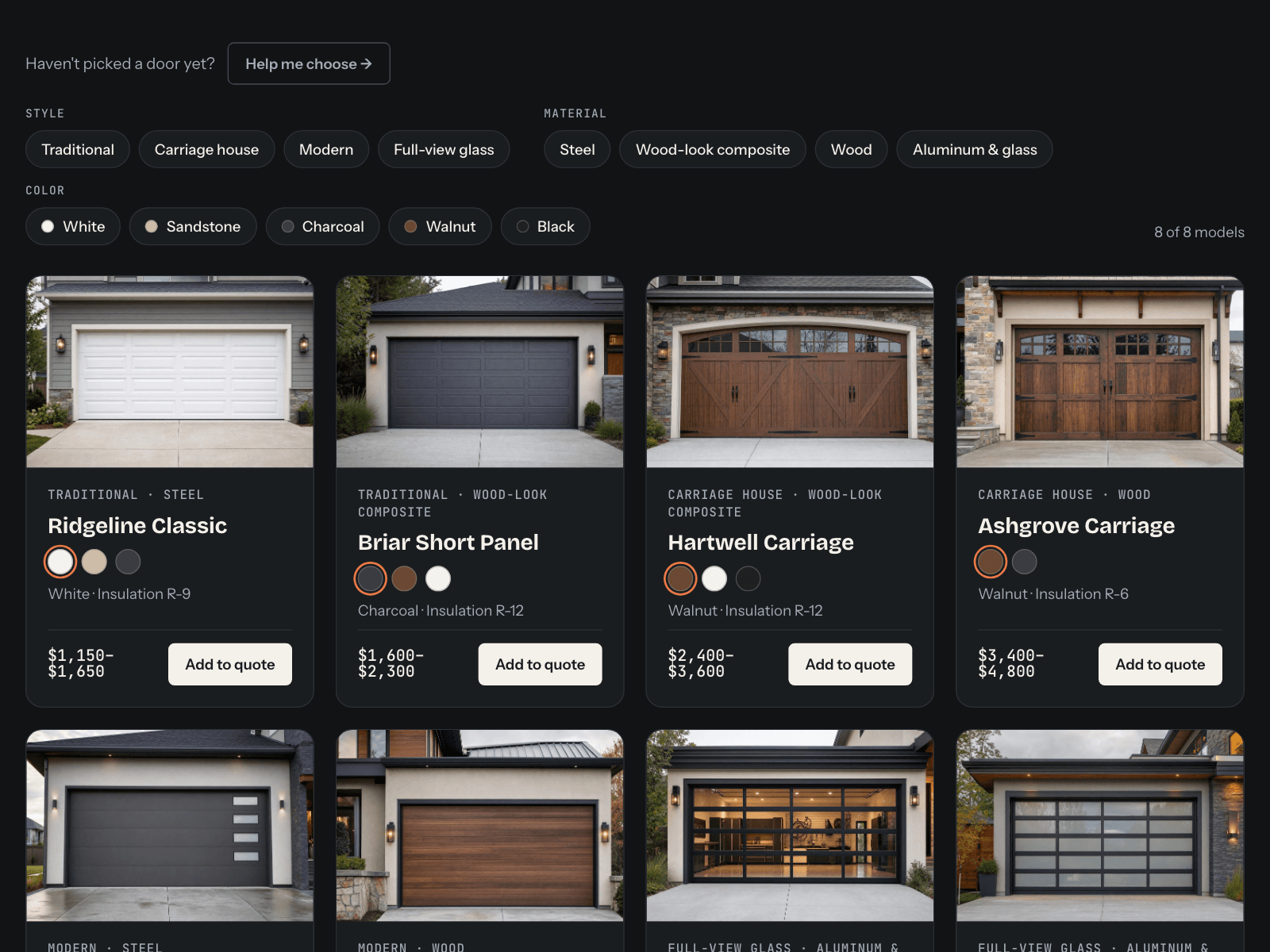The height and width of the screenshot is (952, 1270).
Task: Toggle the Wood material chip
Action: tap(851, 149)
